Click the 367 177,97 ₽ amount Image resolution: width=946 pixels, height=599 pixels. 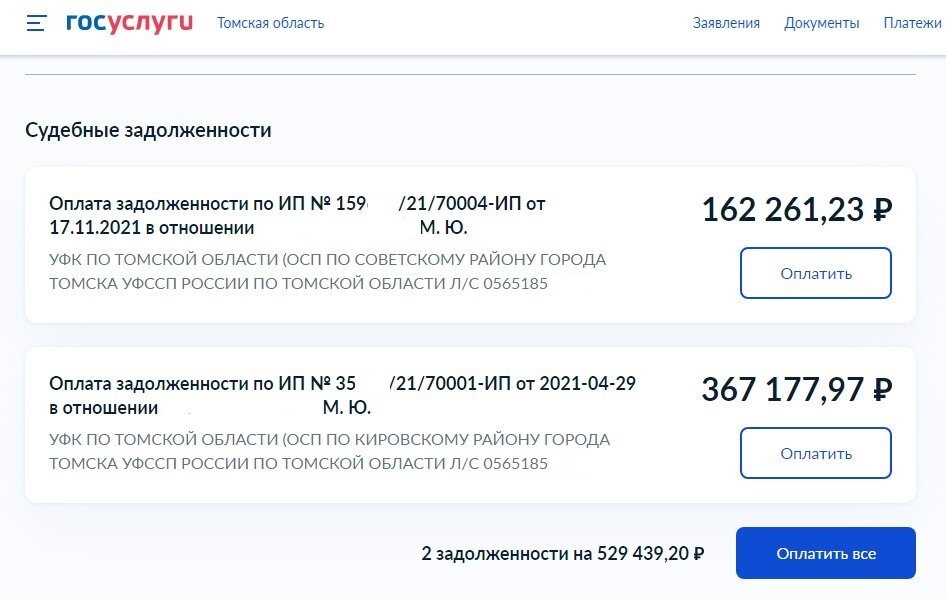pos(796,390)
